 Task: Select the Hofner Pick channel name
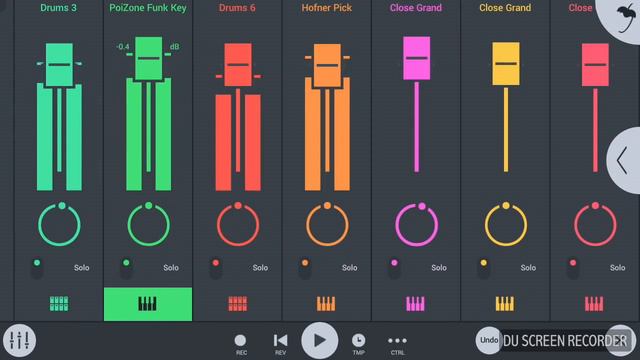click(x=327, y=8)
